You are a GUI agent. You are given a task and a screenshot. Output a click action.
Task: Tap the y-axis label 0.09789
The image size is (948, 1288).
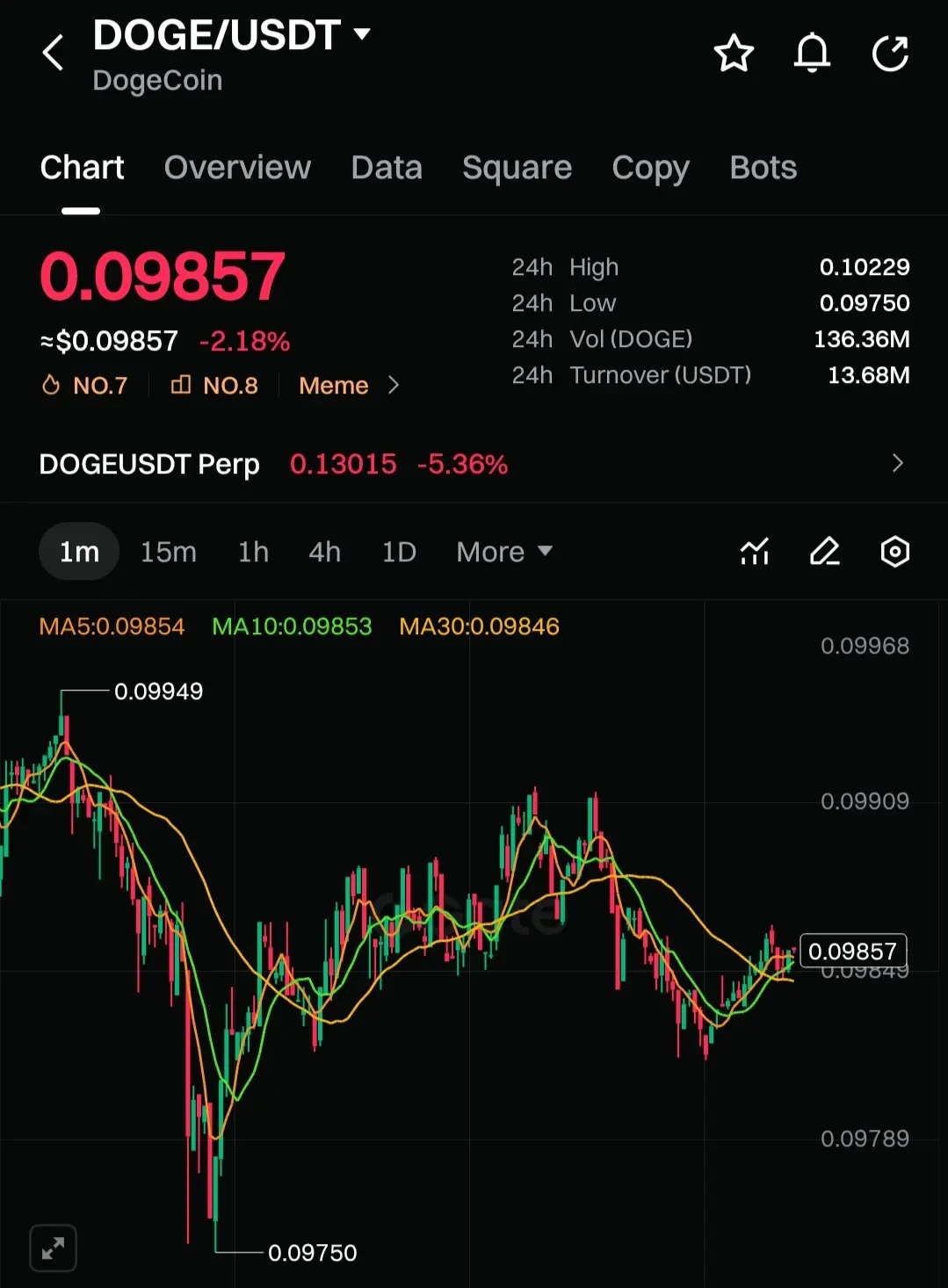click(865, 1139)
